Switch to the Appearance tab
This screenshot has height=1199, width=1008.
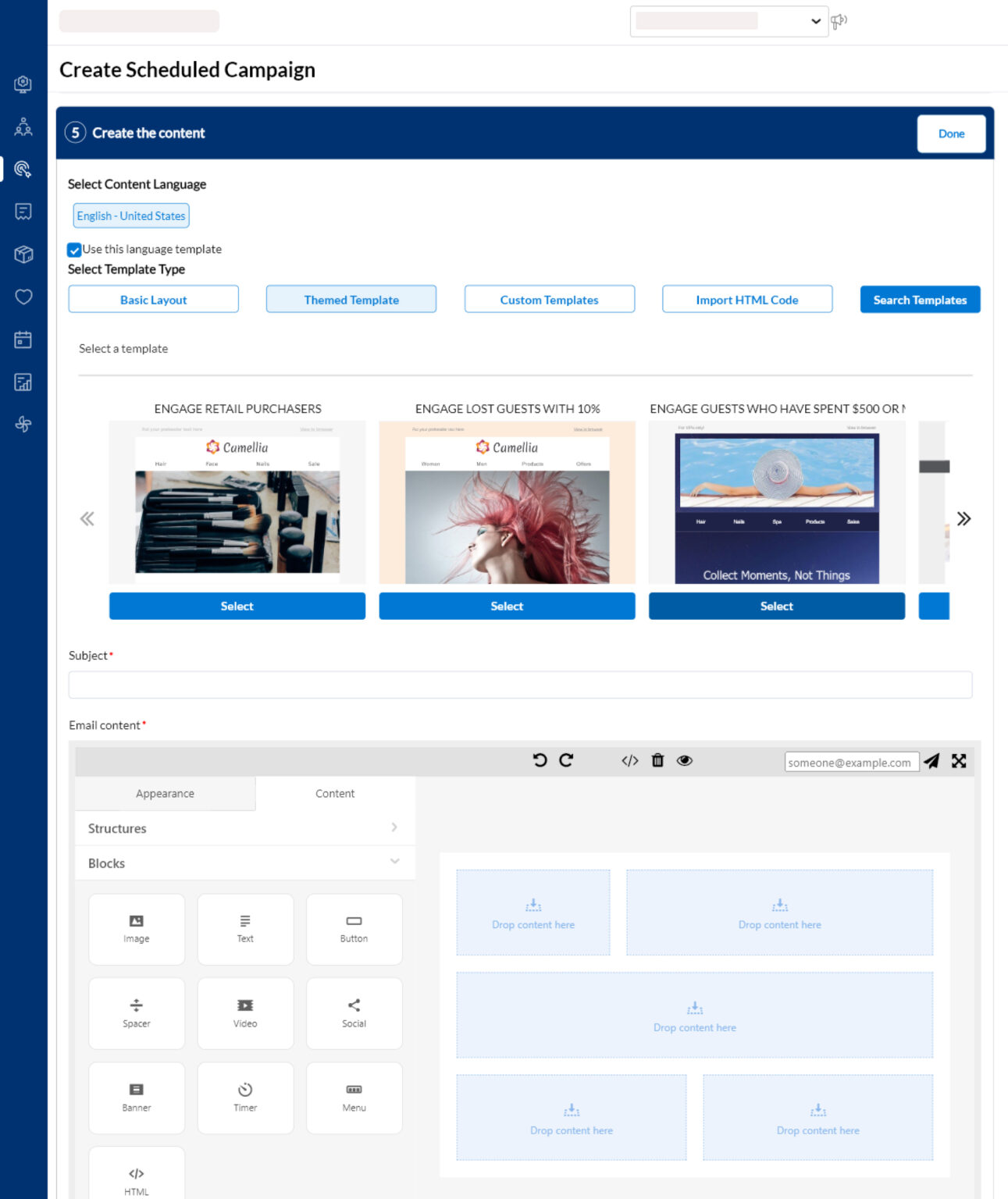165,793
